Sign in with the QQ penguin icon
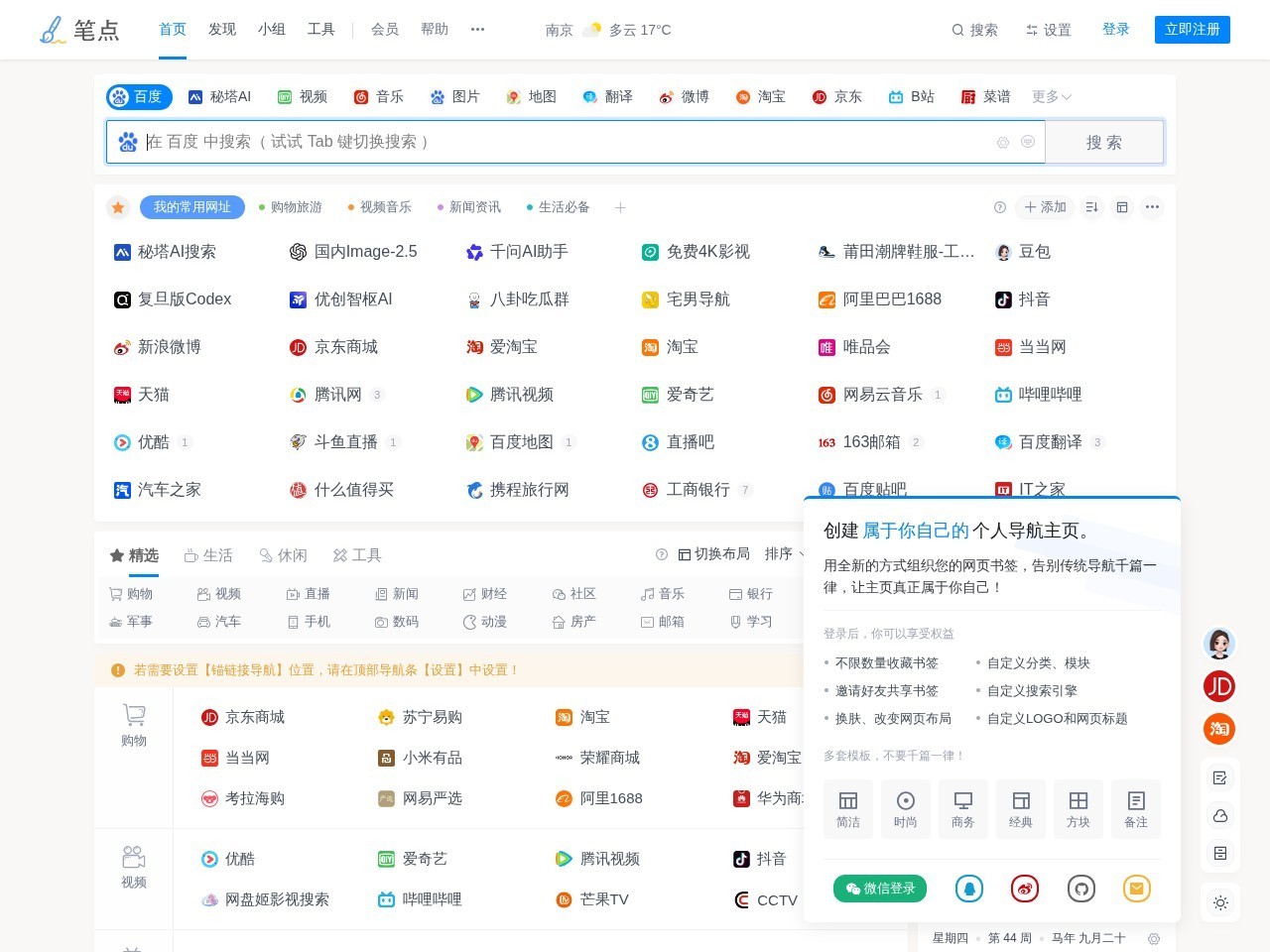The height and width of the screenshot is (952, 1270). pyautogui.click(x=969, y=889)
